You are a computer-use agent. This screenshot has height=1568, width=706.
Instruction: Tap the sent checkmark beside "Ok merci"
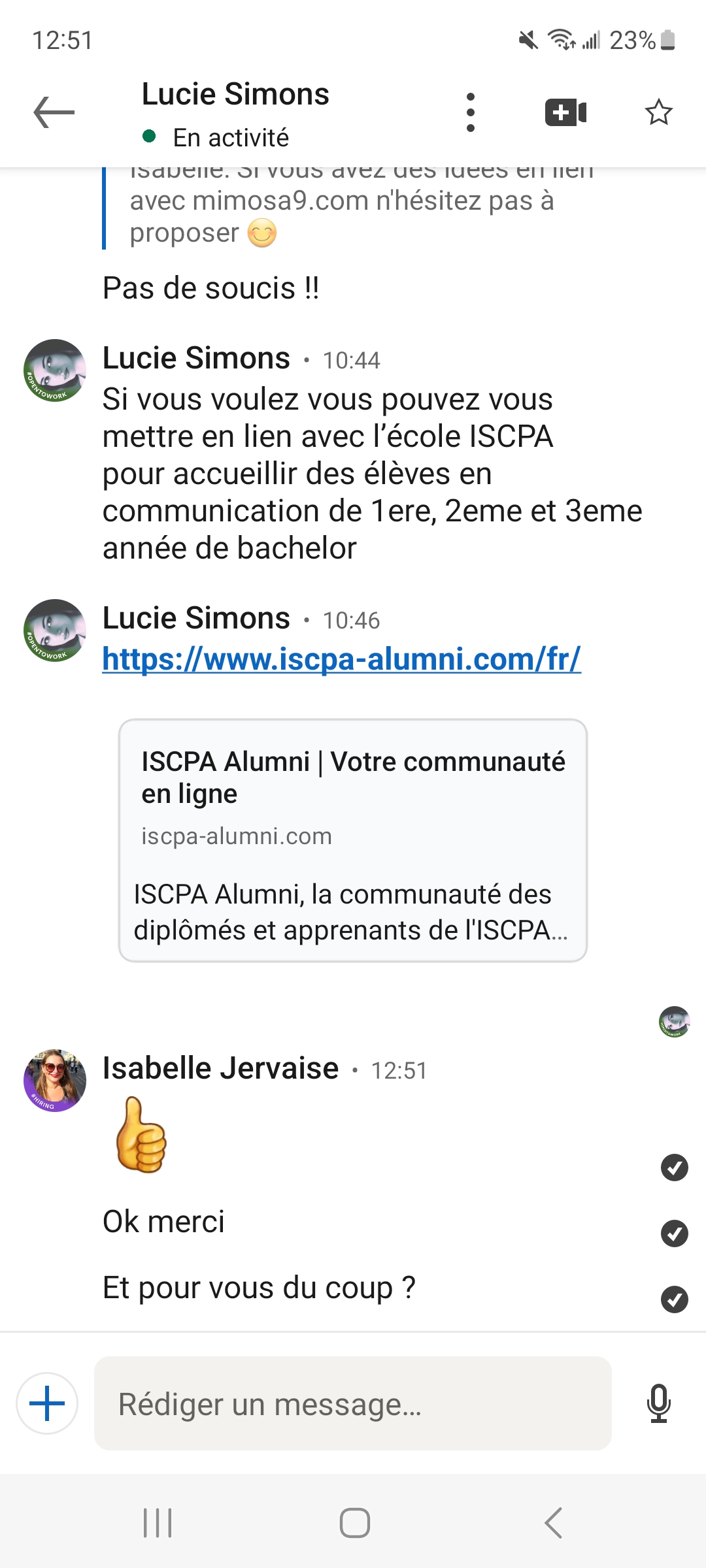coord(674,1233)
